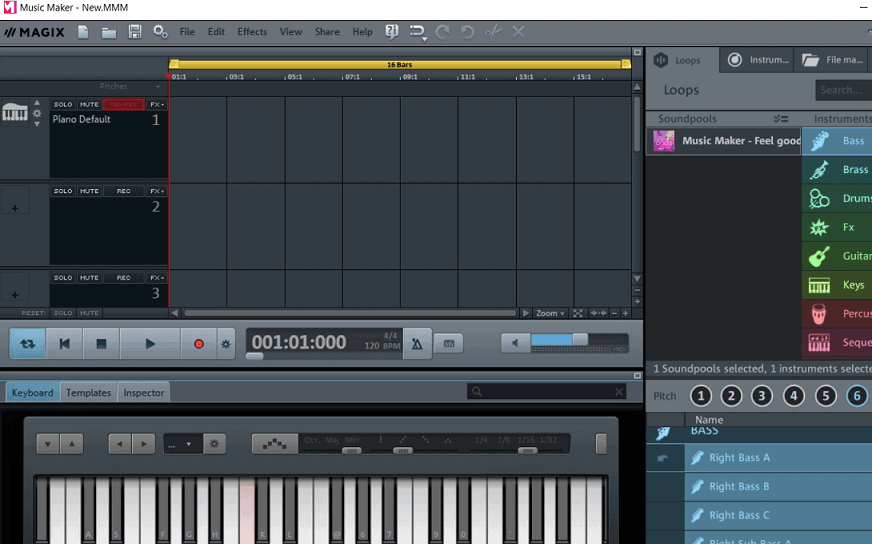The image size is (872, 544).
Task: Open program settings gear icon in toolbar
Action: pyautogui.click(x=160, y=32)
